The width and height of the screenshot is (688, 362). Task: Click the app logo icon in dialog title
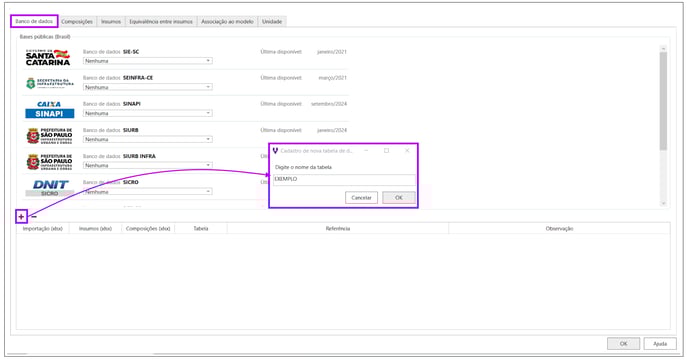tap(275, 151)
